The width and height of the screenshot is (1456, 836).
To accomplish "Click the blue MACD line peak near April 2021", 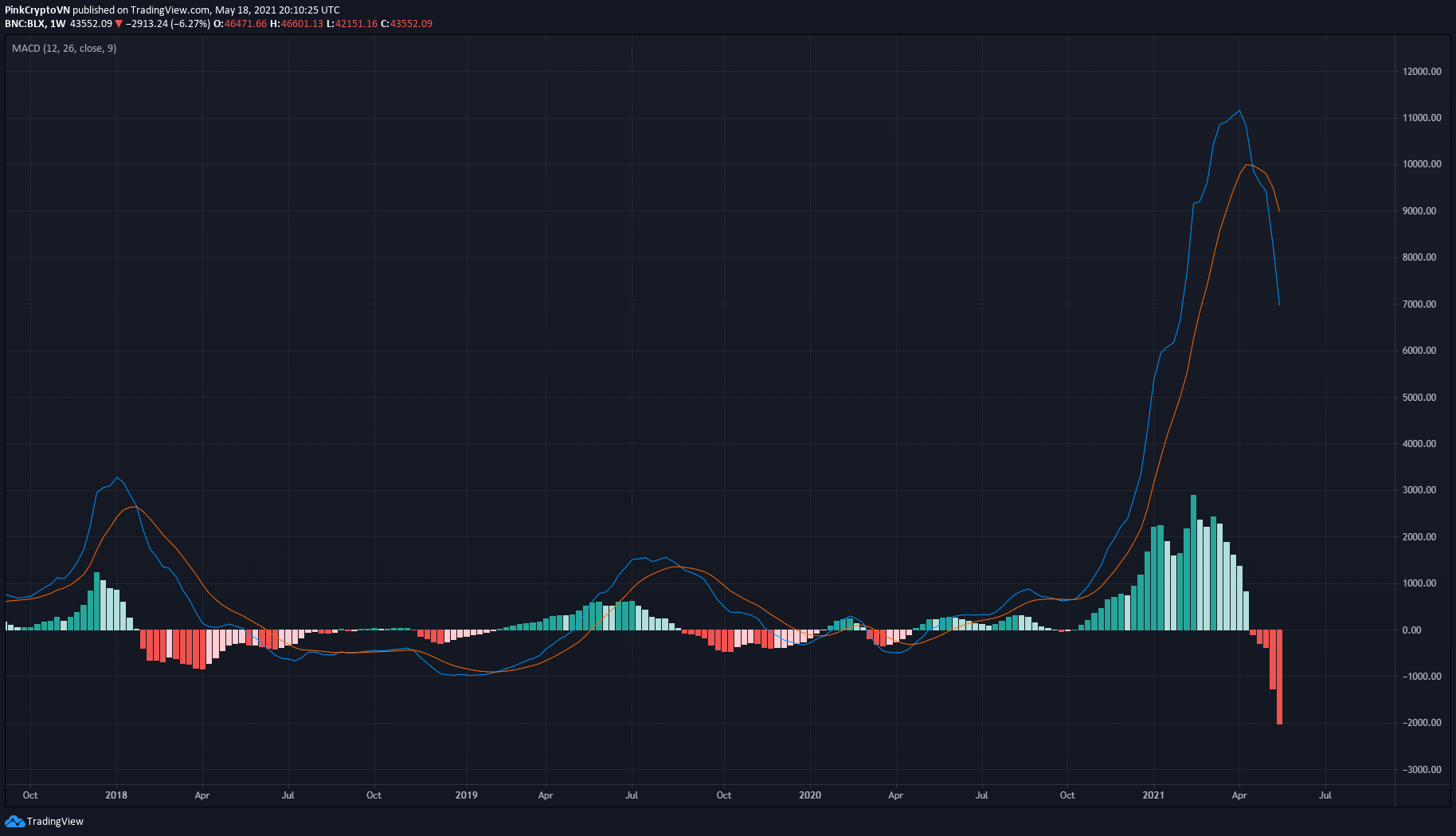I will [1239, 112].
